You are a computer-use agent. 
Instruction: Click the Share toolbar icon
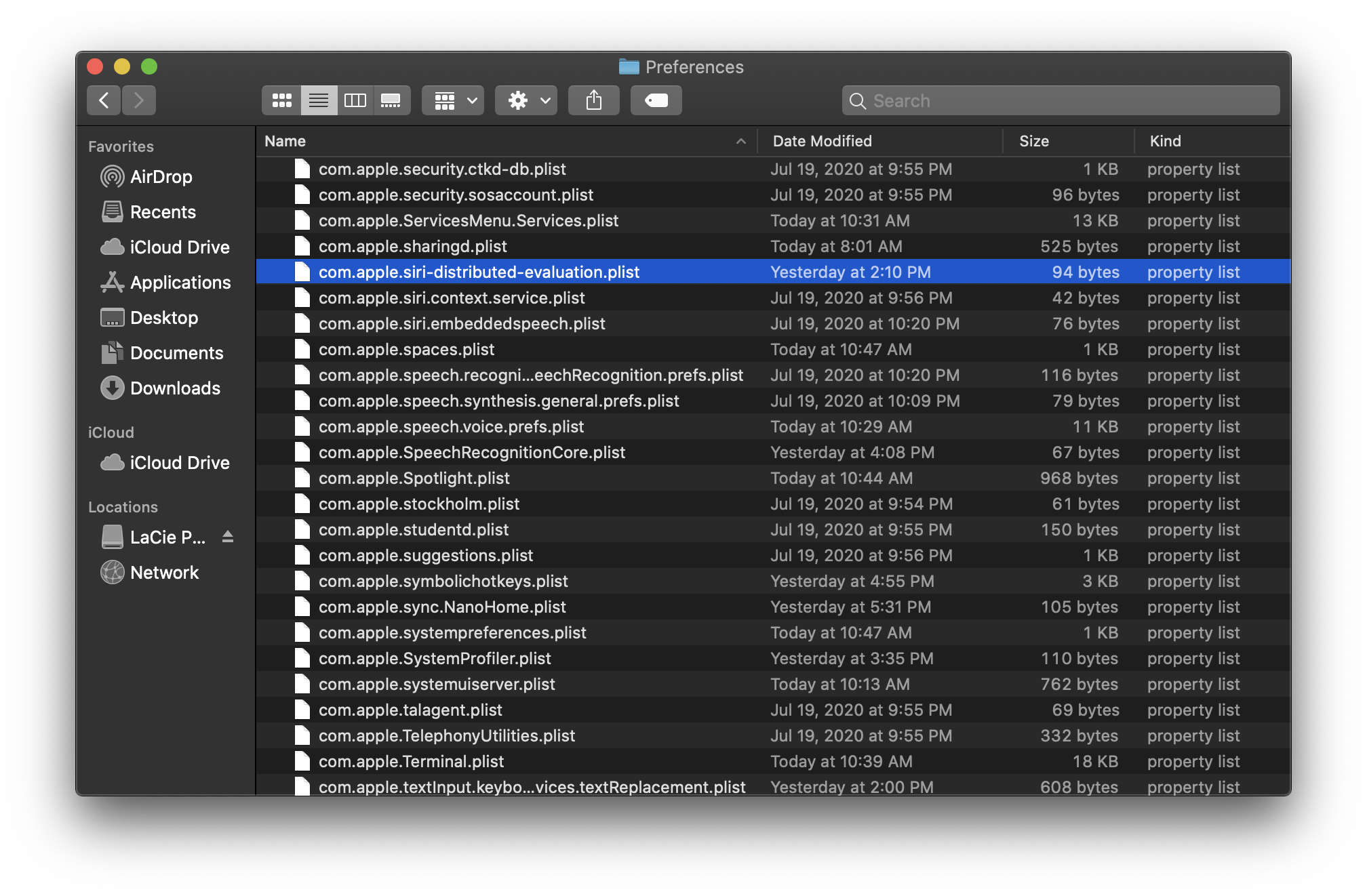pyautogui.click(x=593, y=101)
